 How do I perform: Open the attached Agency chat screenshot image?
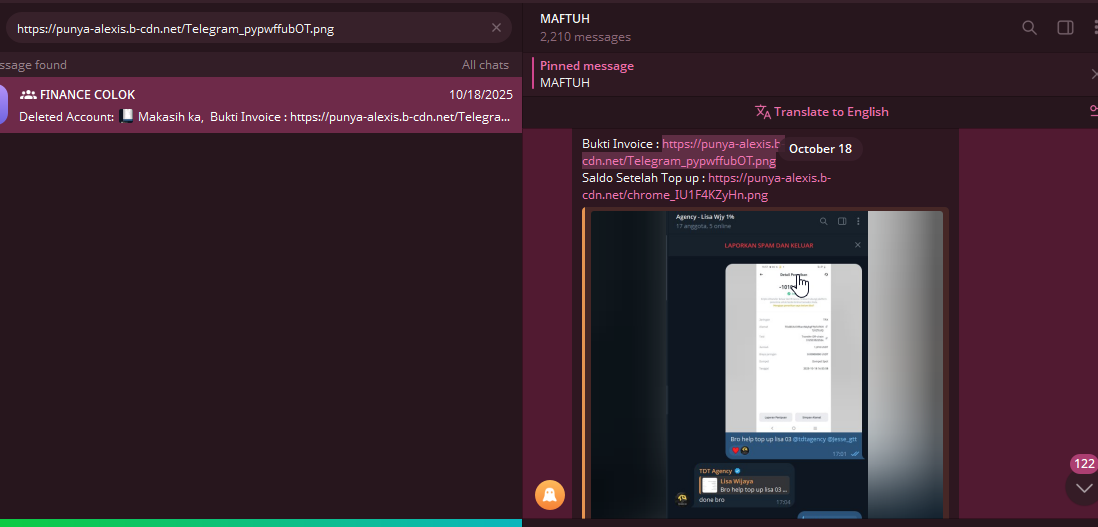[x=766, y=364]
